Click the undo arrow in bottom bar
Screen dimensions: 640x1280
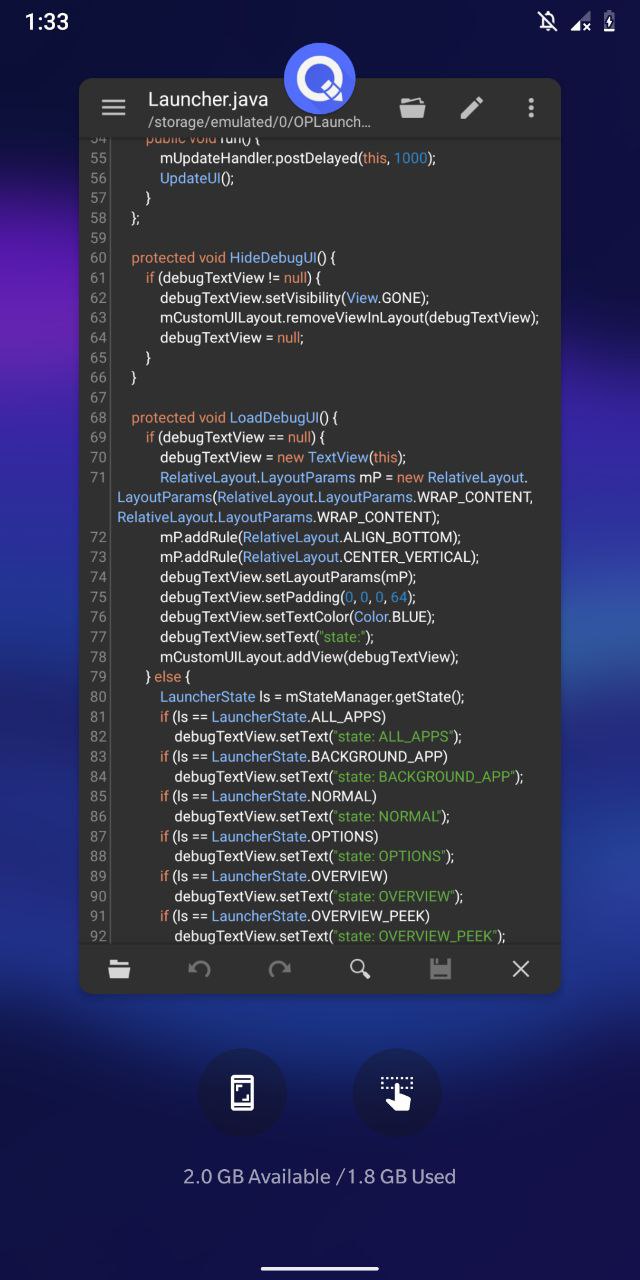coord(199,968)
